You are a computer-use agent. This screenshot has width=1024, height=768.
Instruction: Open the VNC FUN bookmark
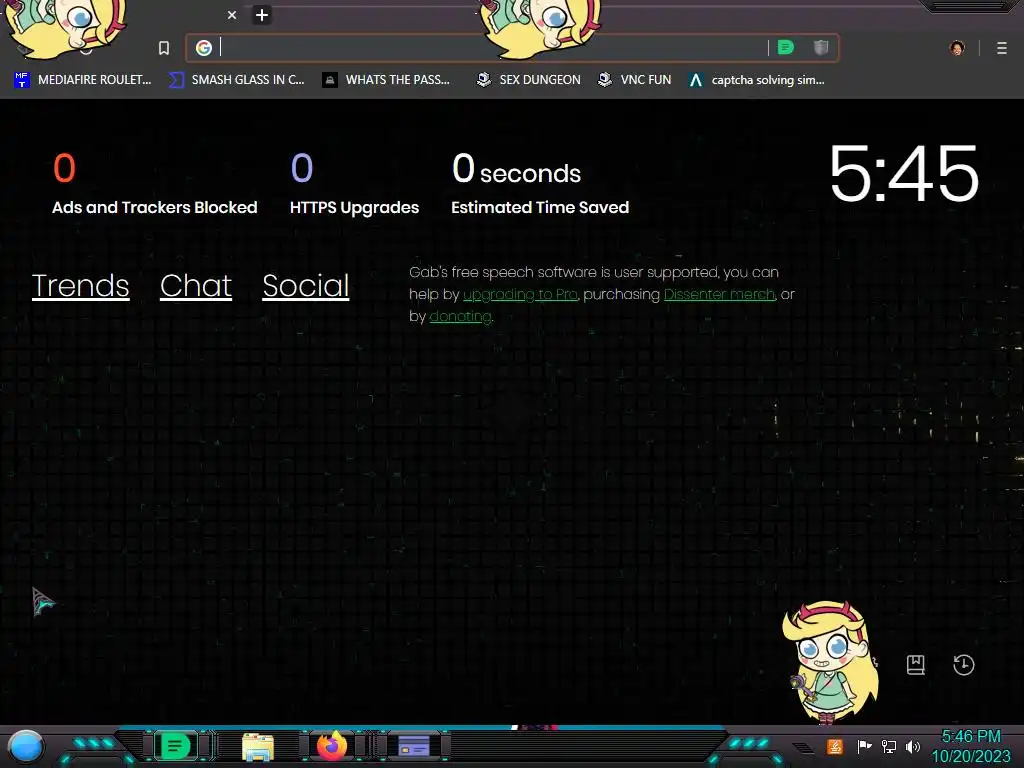pos(635,80)
